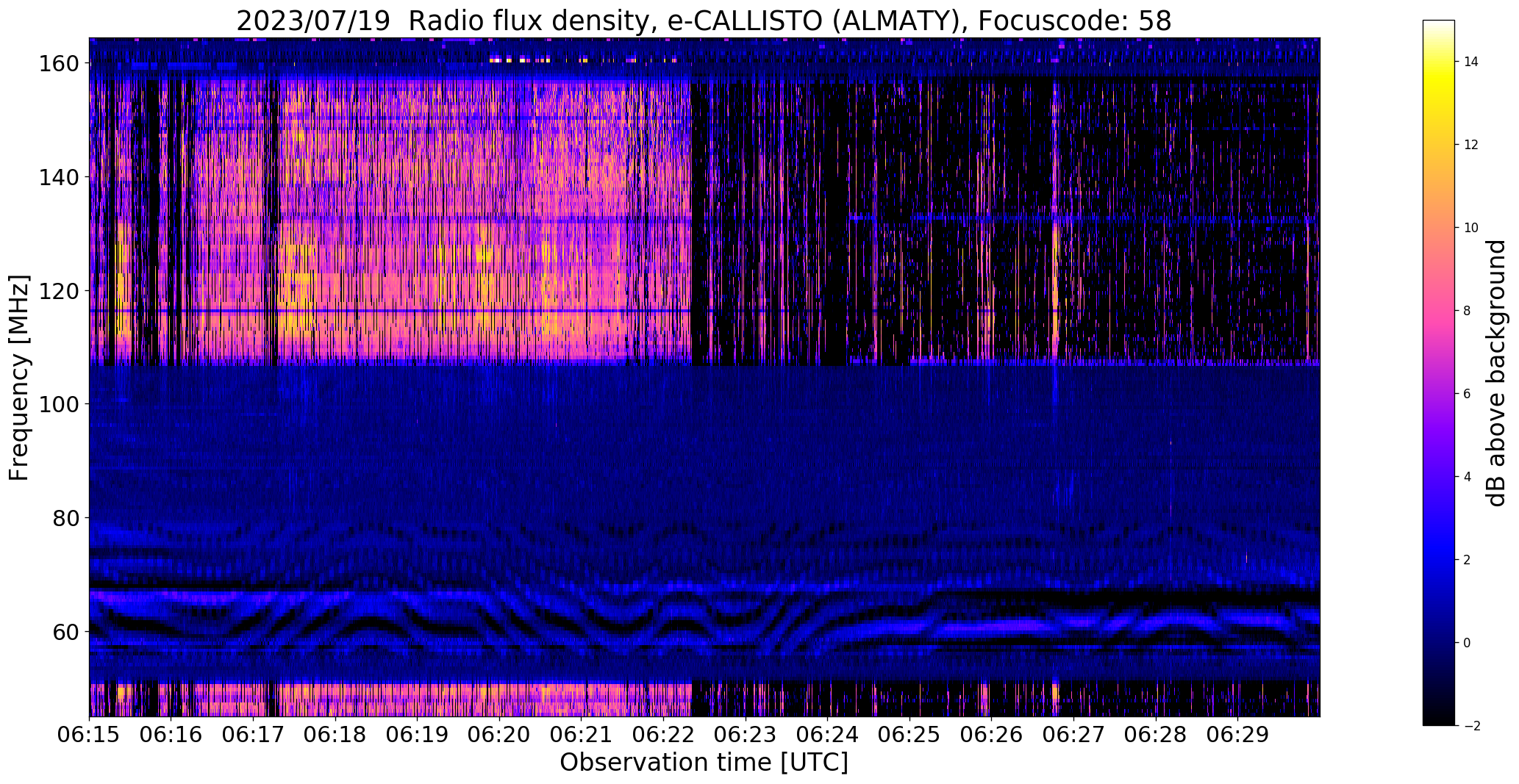Image resolution: width=1519 pixels, height=784 pixels.
Task: Click the '06:21' time axis label
Action: click(581, 736)
